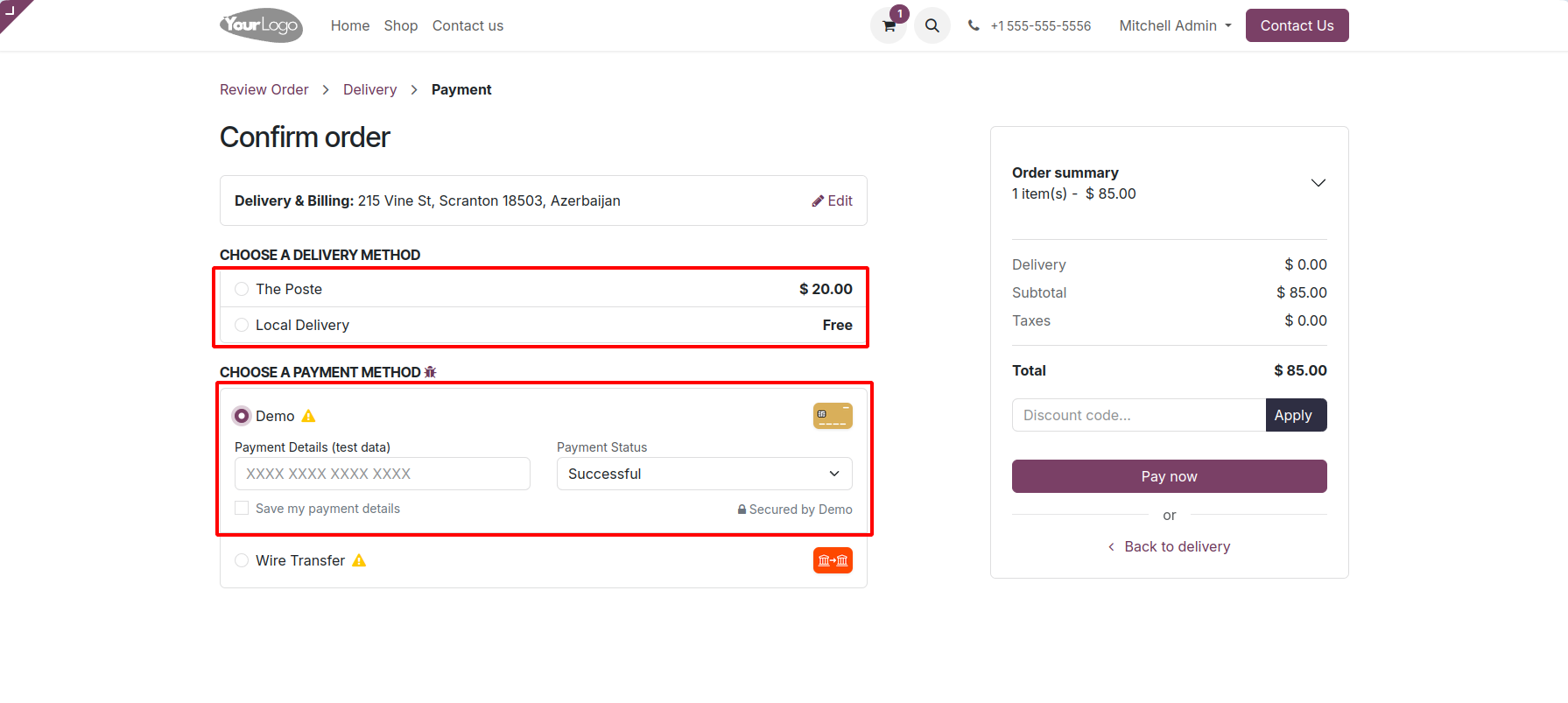Click the Demo payment card icon
This screenshot has height=703, width=1568.
(833, 416)
